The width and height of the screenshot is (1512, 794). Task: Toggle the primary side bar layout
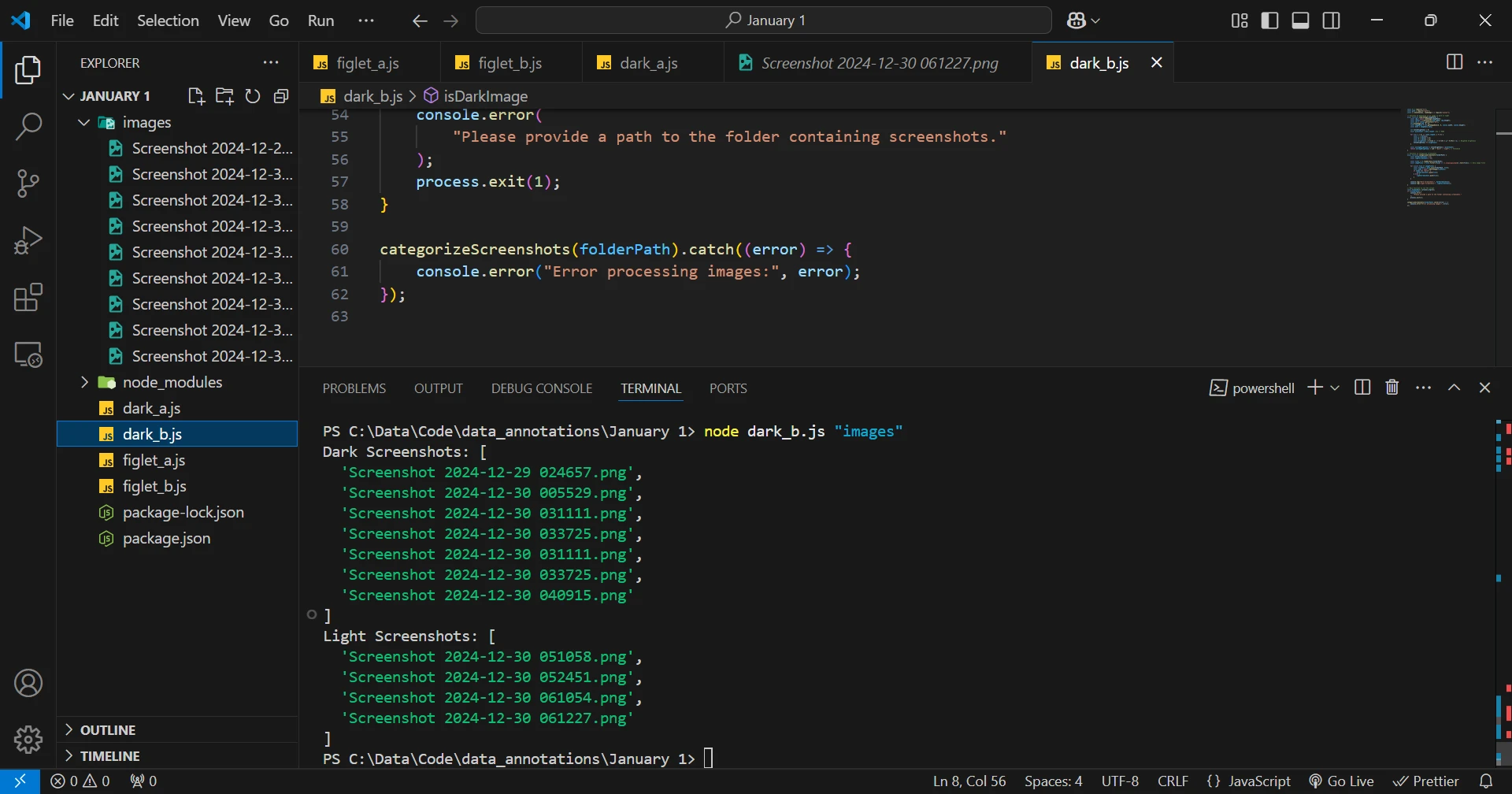(1270, 20)
